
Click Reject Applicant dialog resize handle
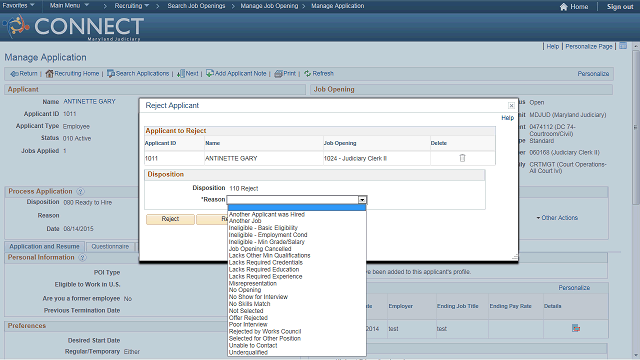coord(515,257)
